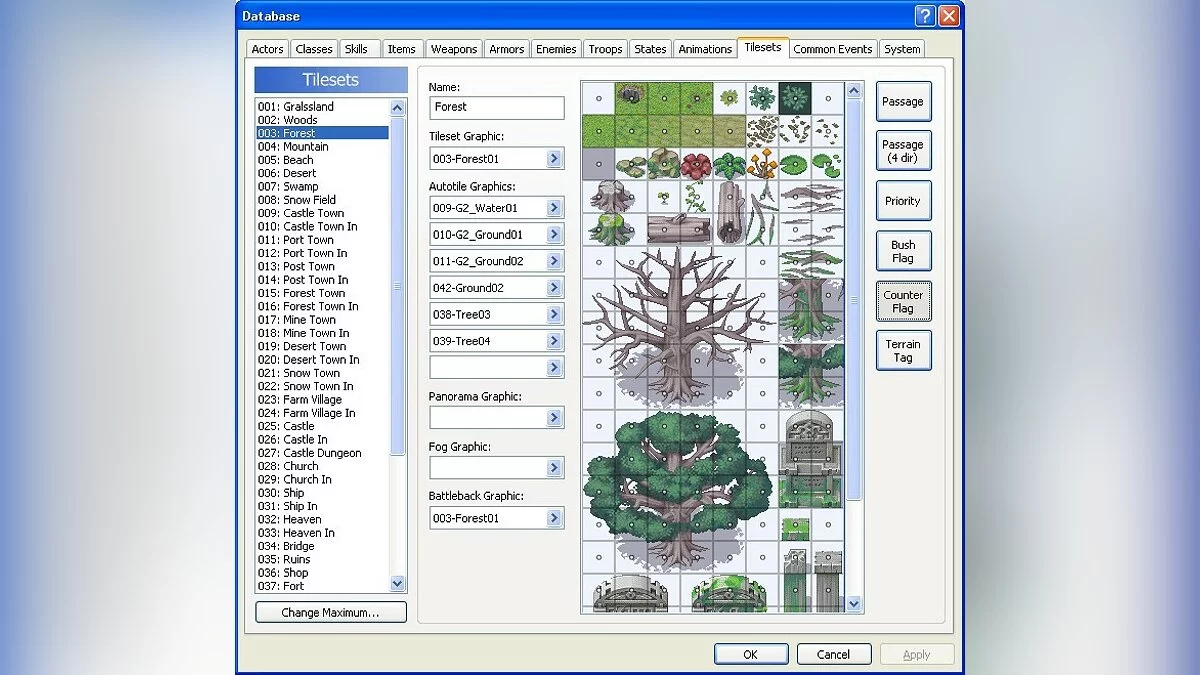This screenshot has height=675, width=1200.
Task: Activate the Priority mode button
Action: point(903,201)
